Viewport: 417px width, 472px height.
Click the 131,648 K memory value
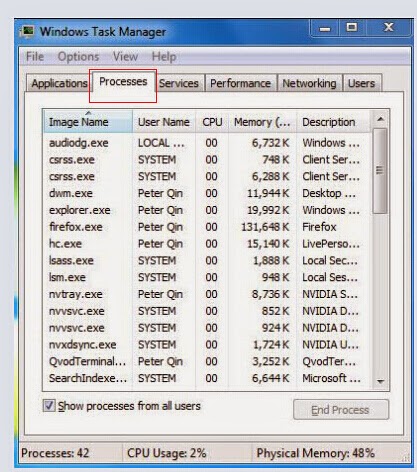[x=265, y=227]
